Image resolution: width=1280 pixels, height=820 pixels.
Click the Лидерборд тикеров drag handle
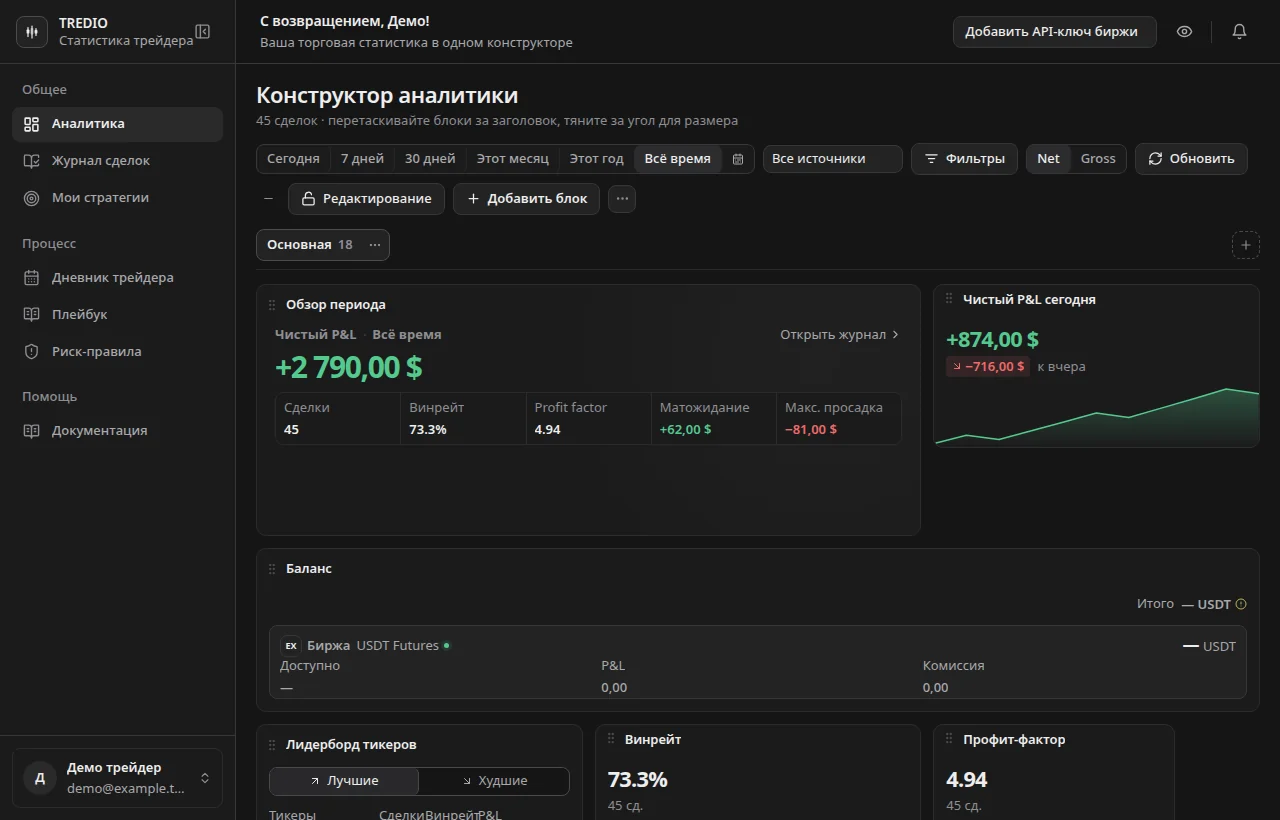tap(272, 745)
